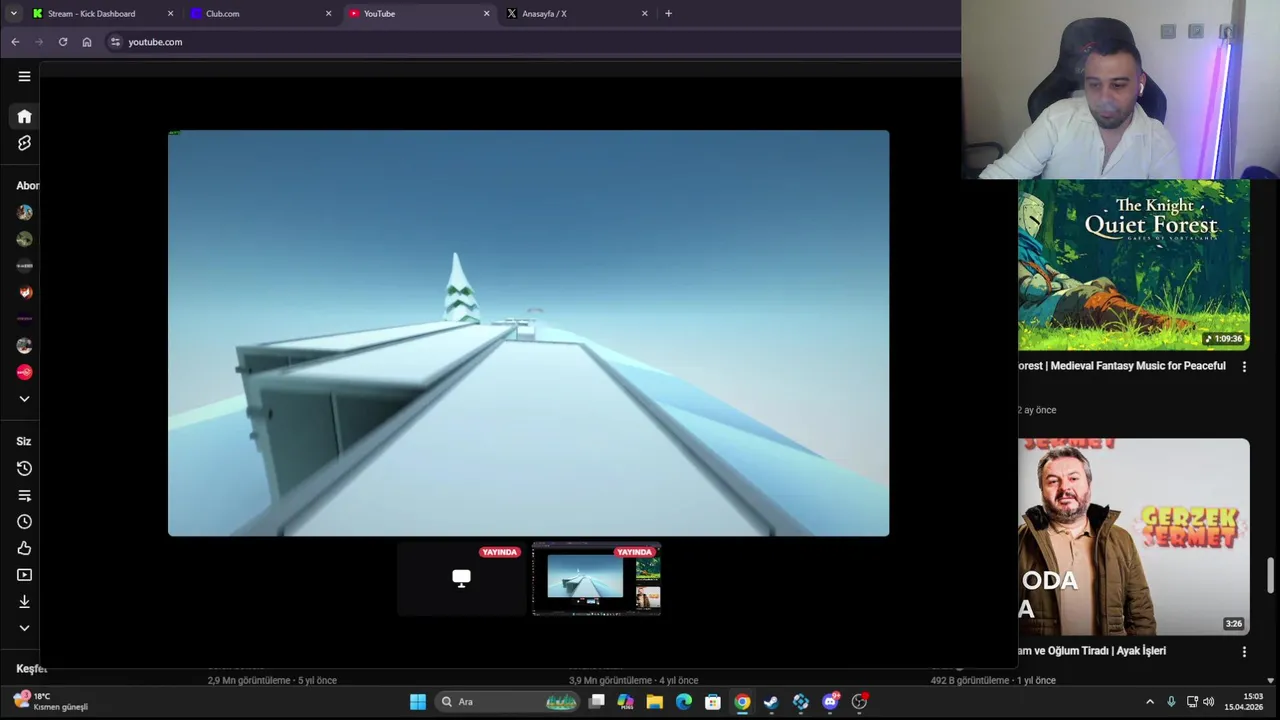Click browser forward arrow
Viewport: 1280px width, 720px height.
coord(39,42)
